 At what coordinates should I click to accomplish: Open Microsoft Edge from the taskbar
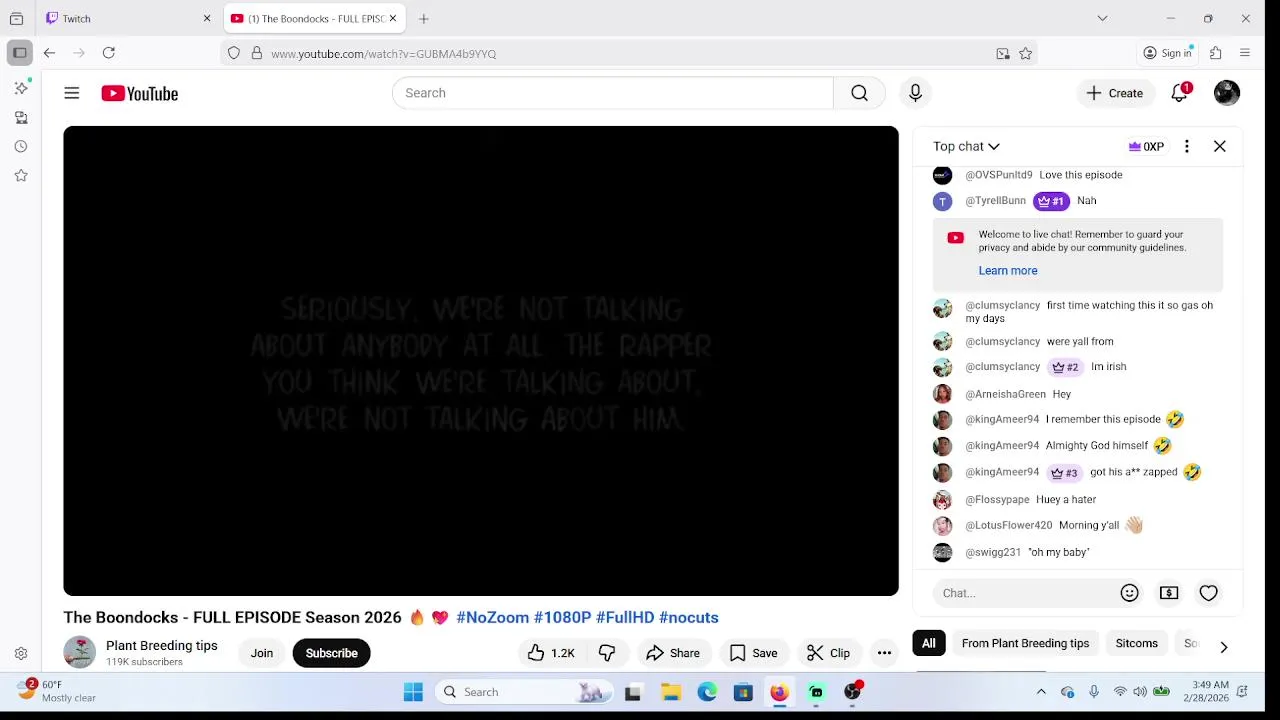[707, 692]
